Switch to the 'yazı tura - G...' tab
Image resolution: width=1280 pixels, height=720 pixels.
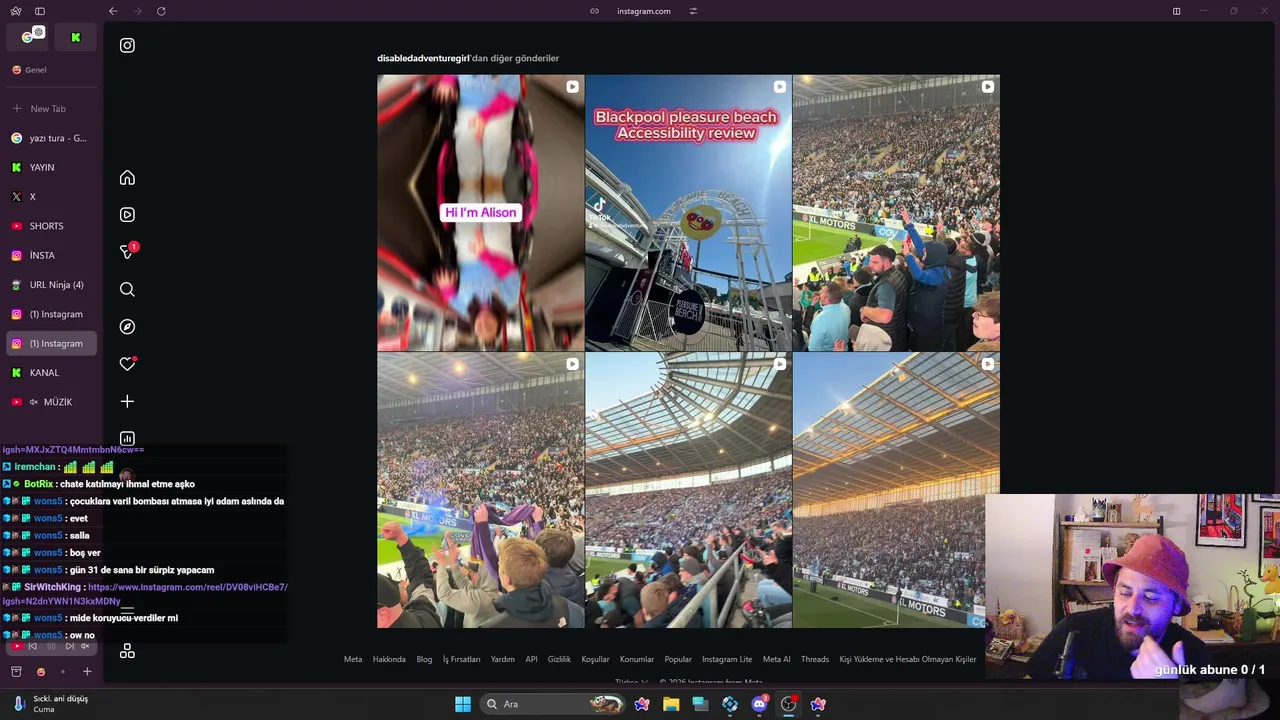tap(51, 138)
